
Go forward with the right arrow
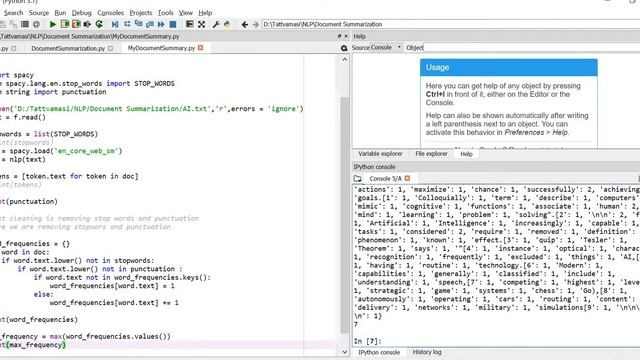coord(256,24)
